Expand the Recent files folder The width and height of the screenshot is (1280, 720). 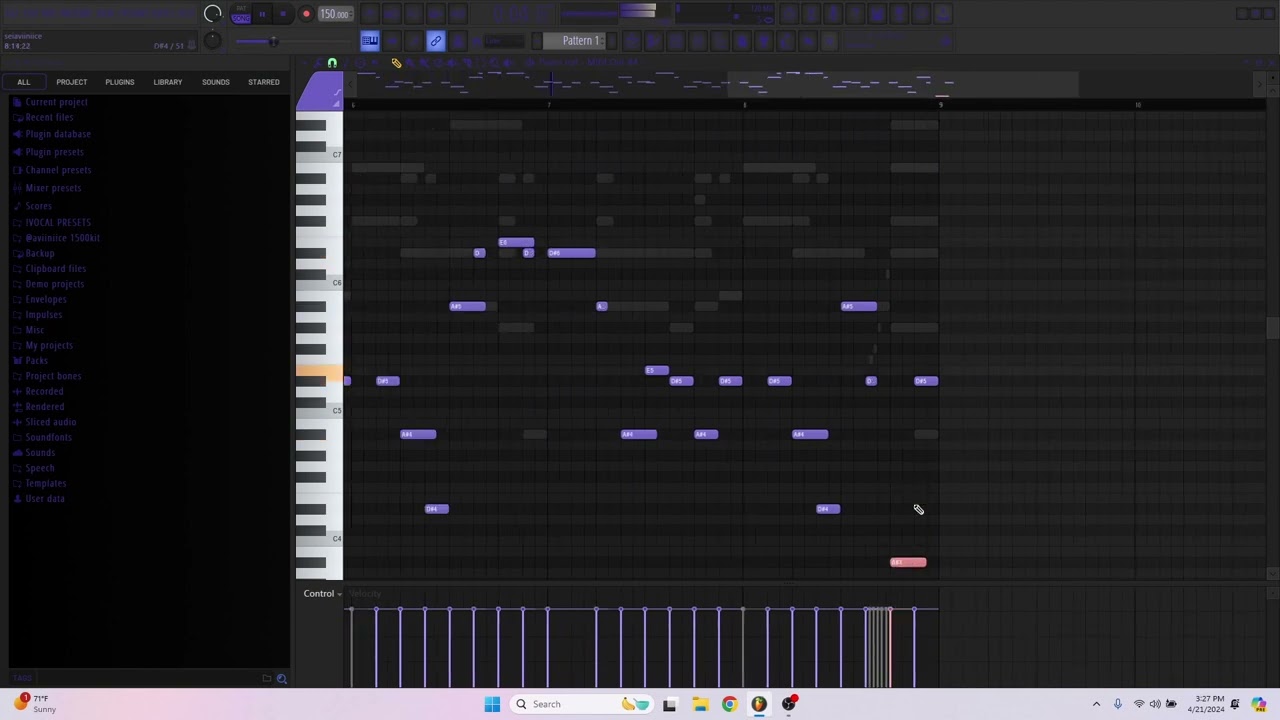pos(49,117)
